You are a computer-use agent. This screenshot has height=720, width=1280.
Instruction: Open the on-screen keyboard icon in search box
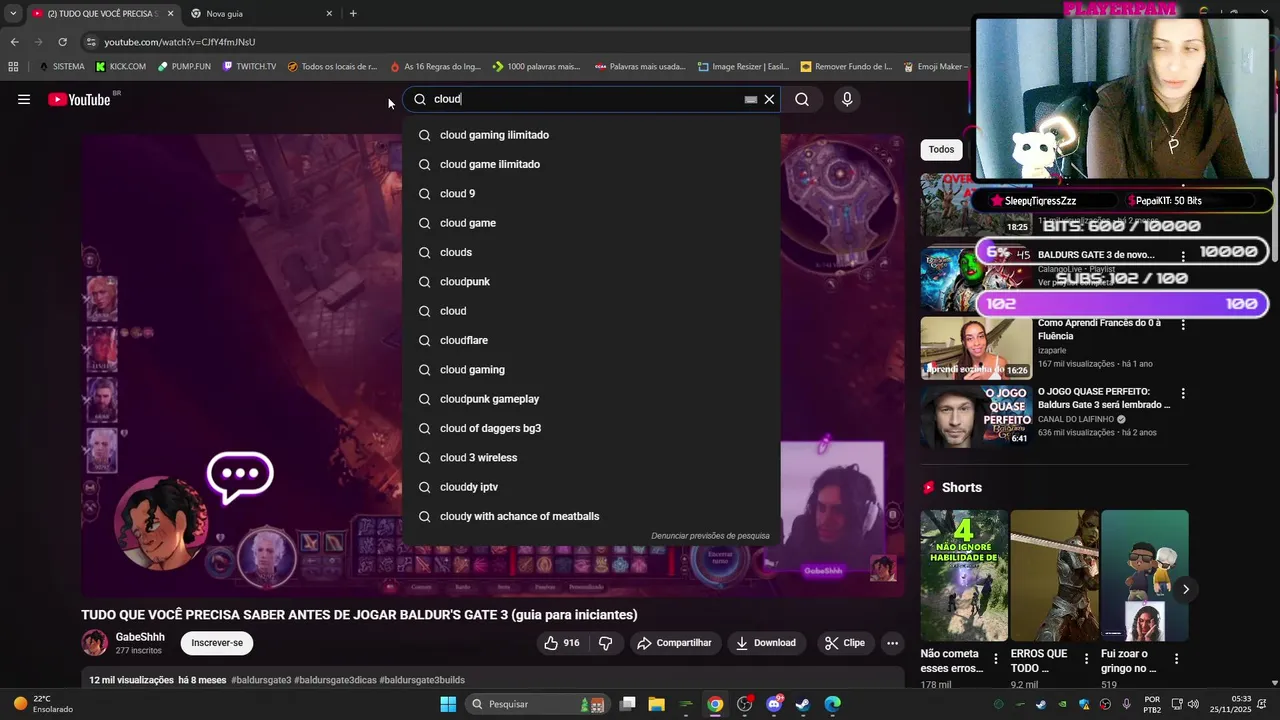click(750, 99)
